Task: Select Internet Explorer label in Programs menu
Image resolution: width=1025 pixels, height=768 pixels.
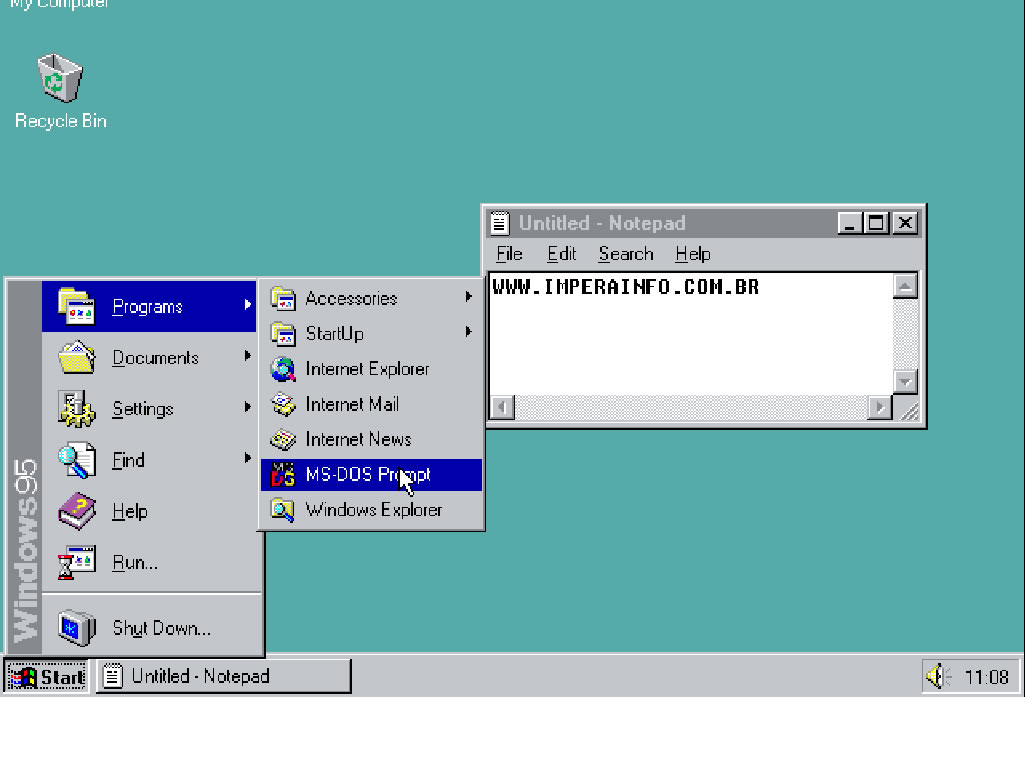Action: coord(367,369)
